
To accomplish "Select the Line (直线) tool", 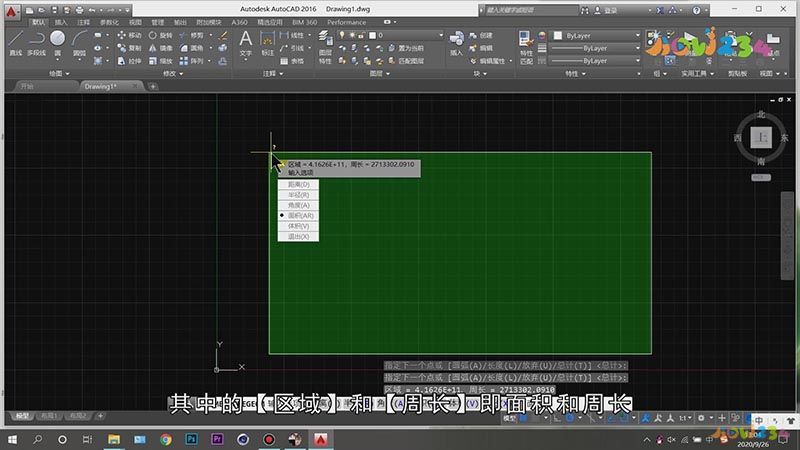I will coord(15,43).
